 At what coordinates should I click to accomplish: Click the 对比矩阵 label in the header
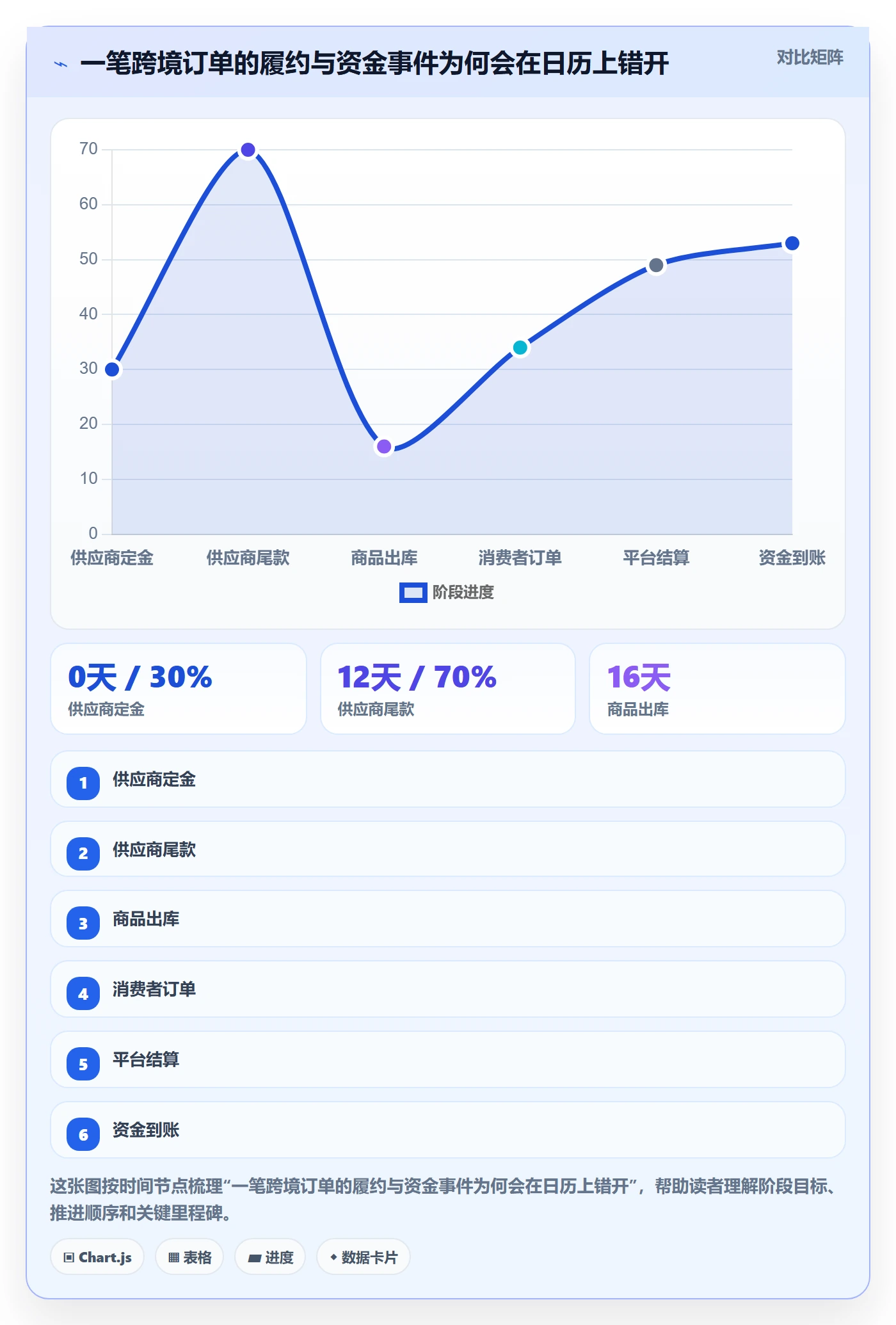pyautogui.click(x=810, y=58)
